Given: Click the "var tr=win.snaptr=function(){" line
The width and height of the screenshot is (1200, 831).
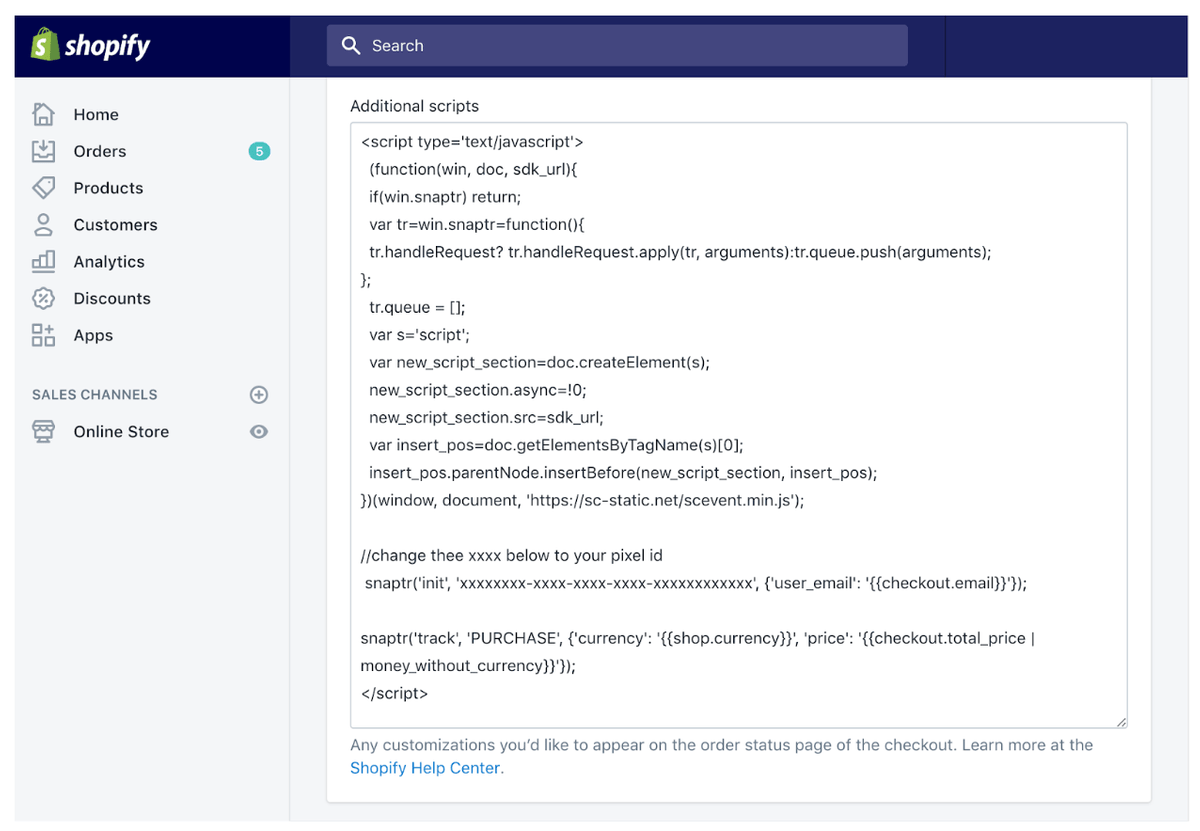Looking at the screenshot, I should coord(476,224).
